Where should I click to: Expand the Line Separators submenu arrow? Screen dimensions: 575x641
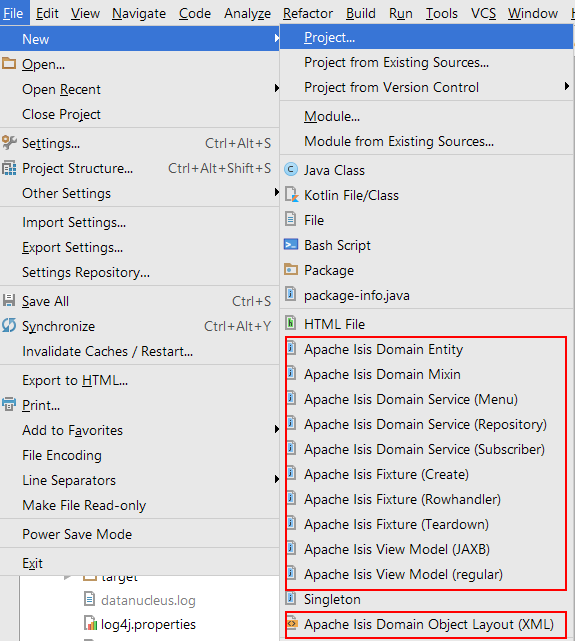tap(277, 479)
